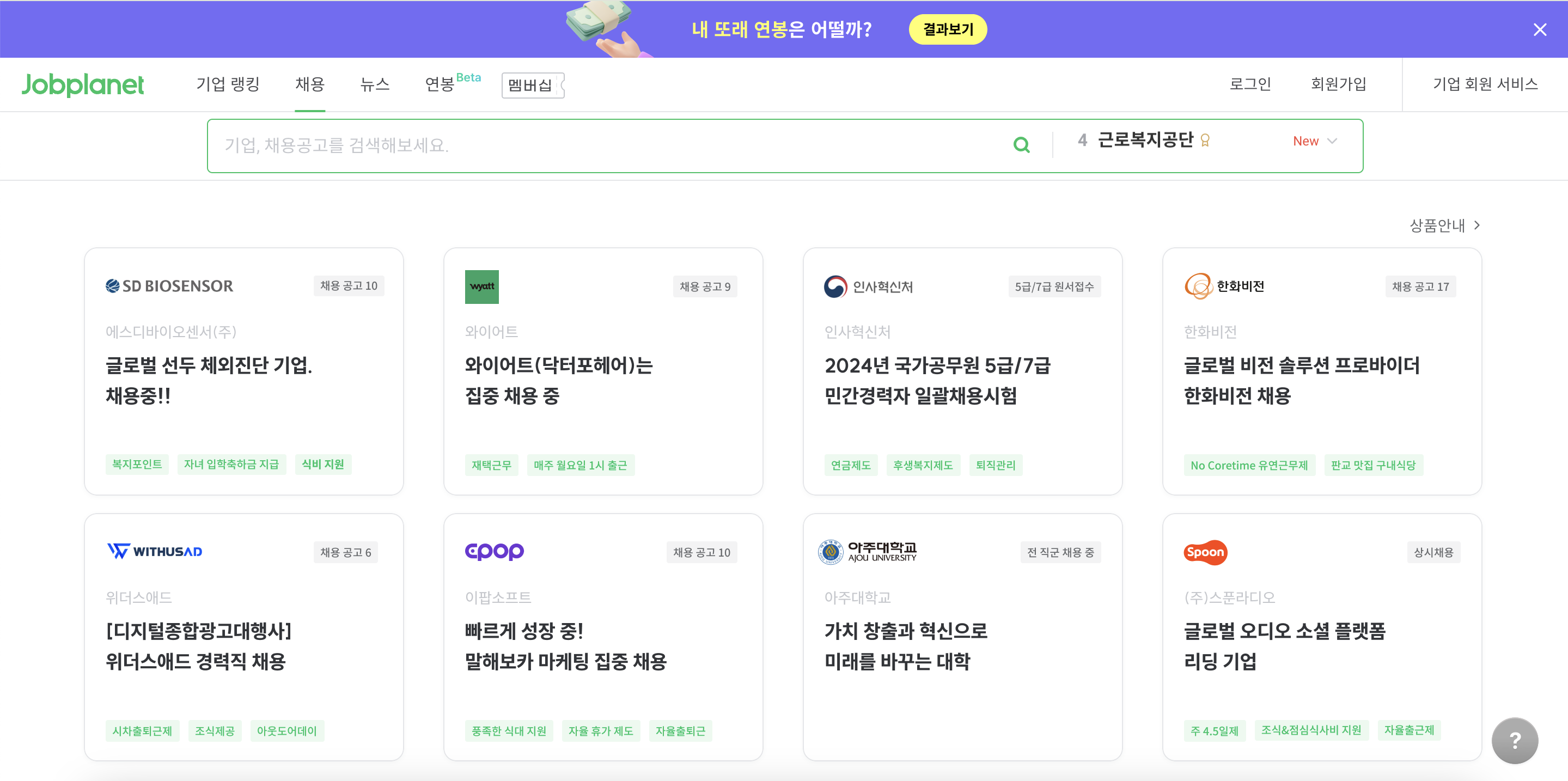
Task: Open the help question mark button
Action: pyautogui.click(x=1515, y=740)
